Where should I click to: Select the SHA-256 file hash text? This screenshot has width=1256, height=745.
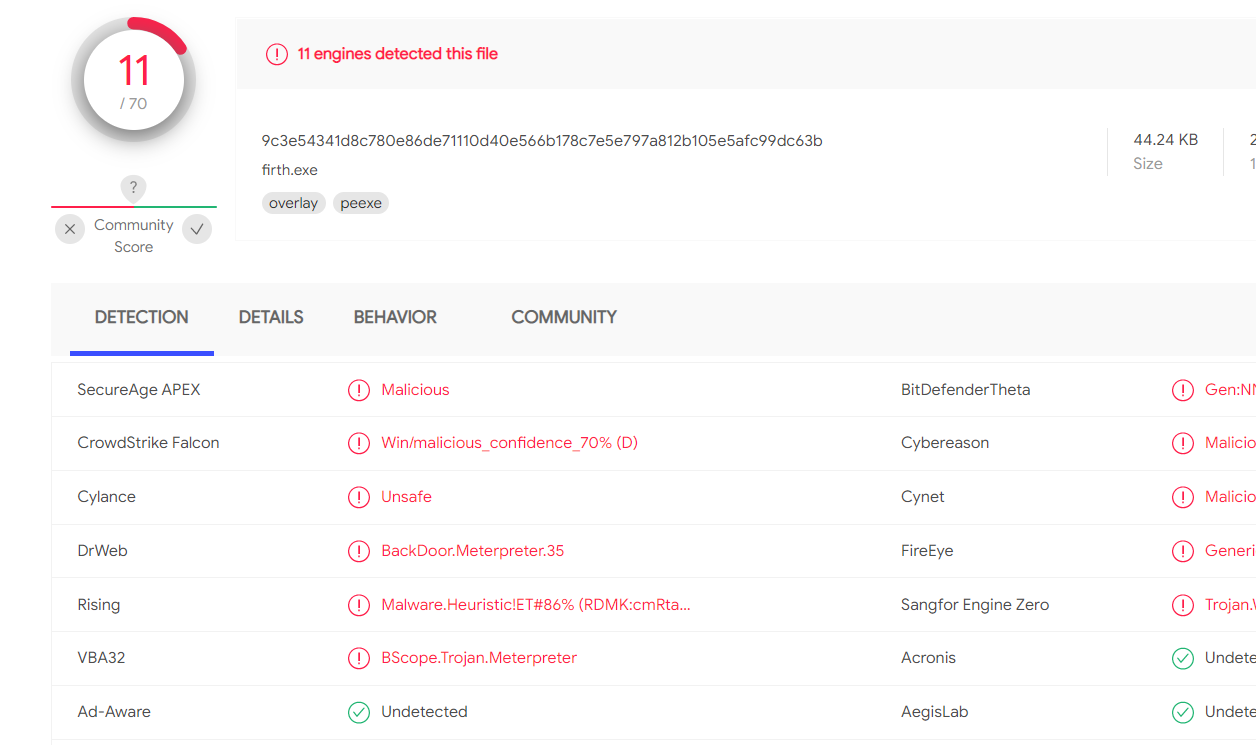tap(542, 141)
